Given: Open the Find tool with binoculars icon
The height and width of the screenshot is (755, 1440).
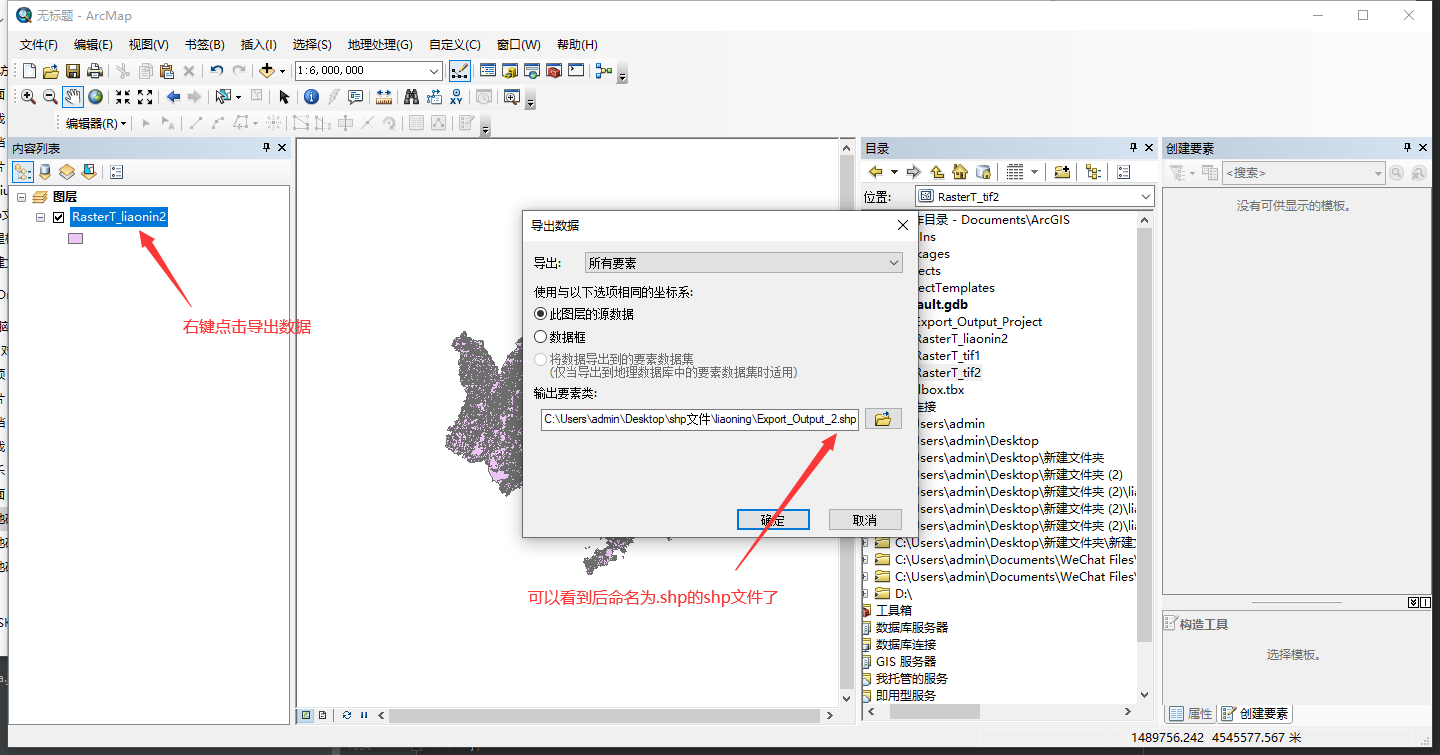Looking at the screenshot, I should coord(411,97).
